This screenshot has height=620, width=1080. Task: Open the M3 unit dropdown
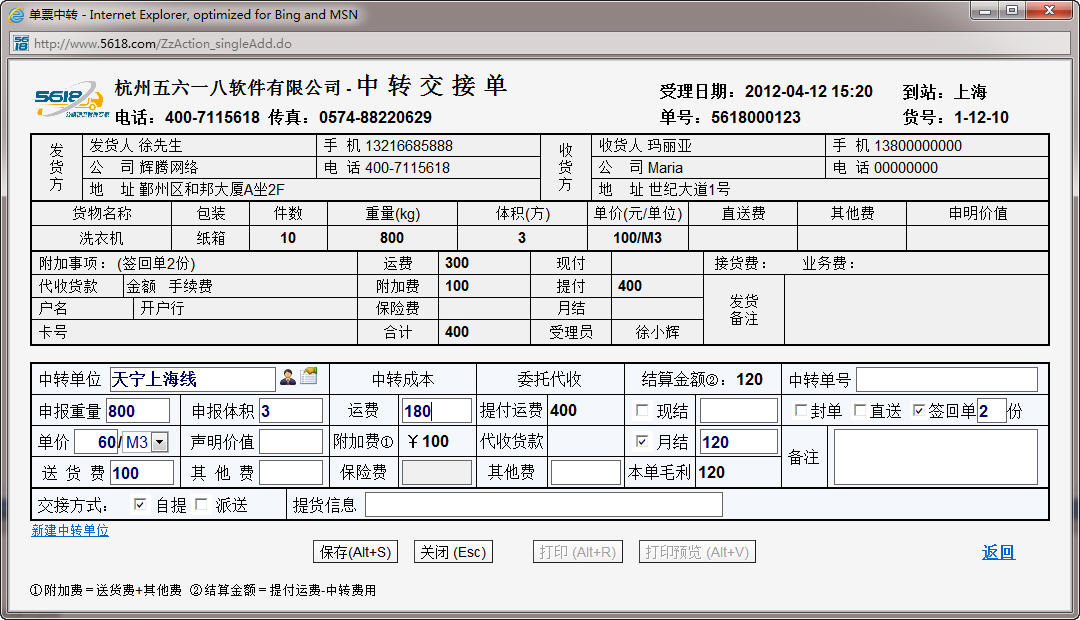pos(159,442)
